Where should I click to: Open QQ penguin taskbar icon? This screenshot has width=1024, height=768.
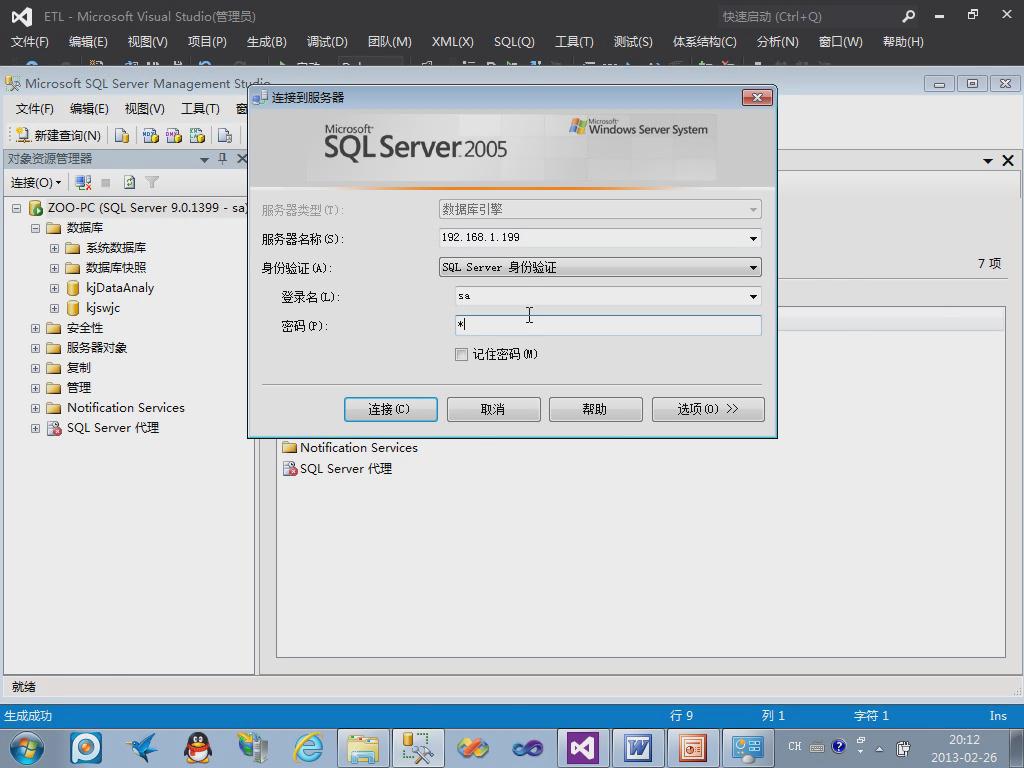coord(197,748)
